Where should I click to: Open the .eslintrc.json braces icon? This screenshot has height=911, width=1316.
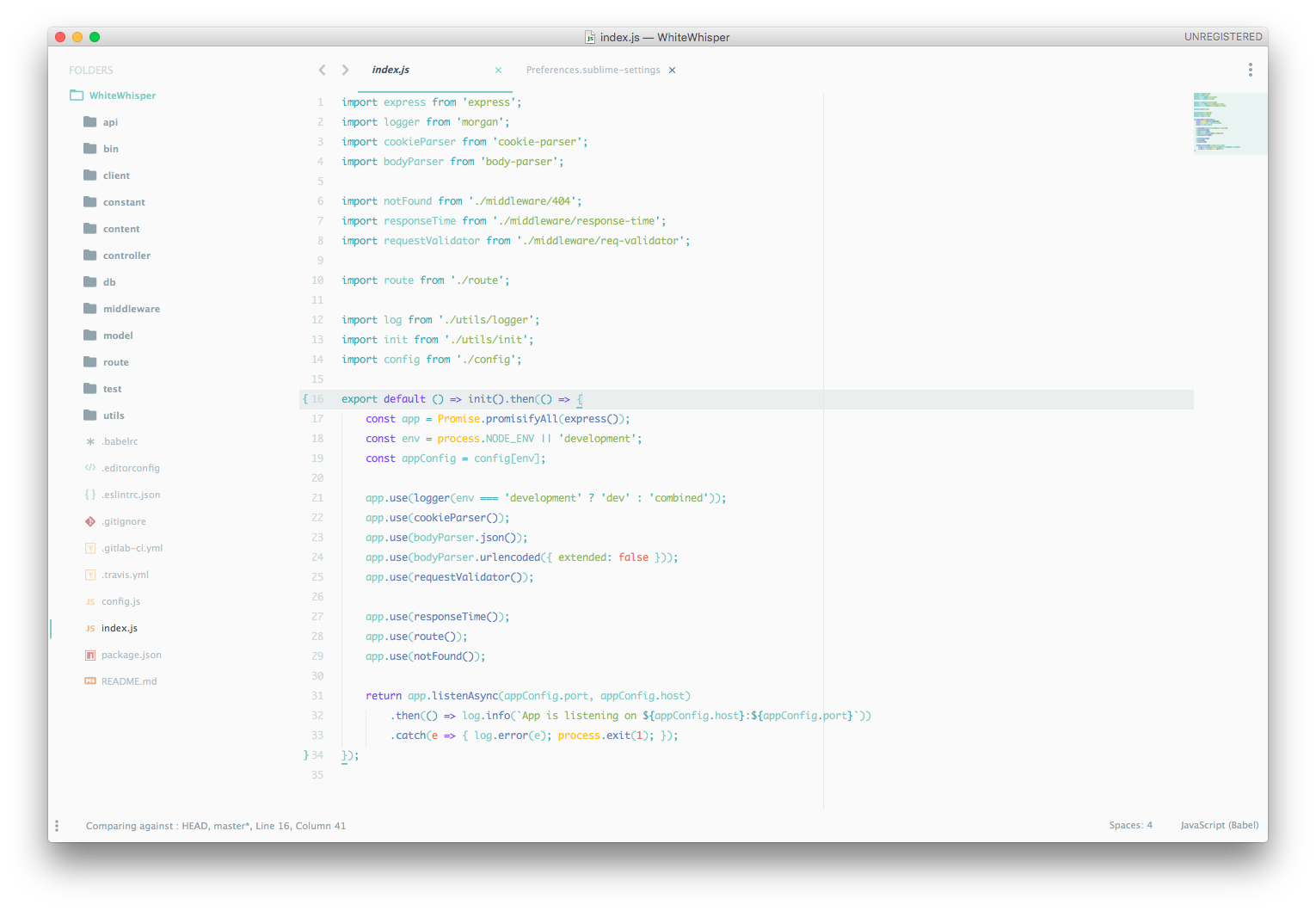coord(90,495)
